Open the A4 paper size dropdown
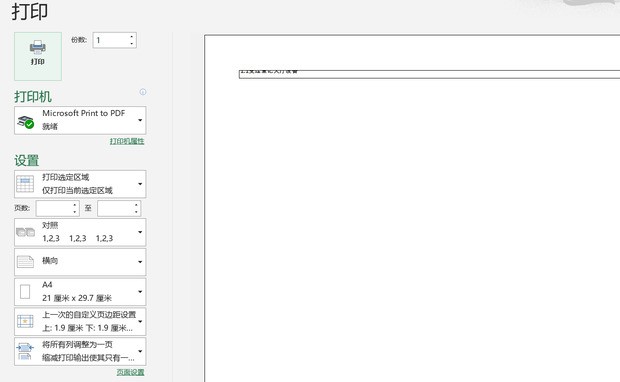 coord(80,292)
